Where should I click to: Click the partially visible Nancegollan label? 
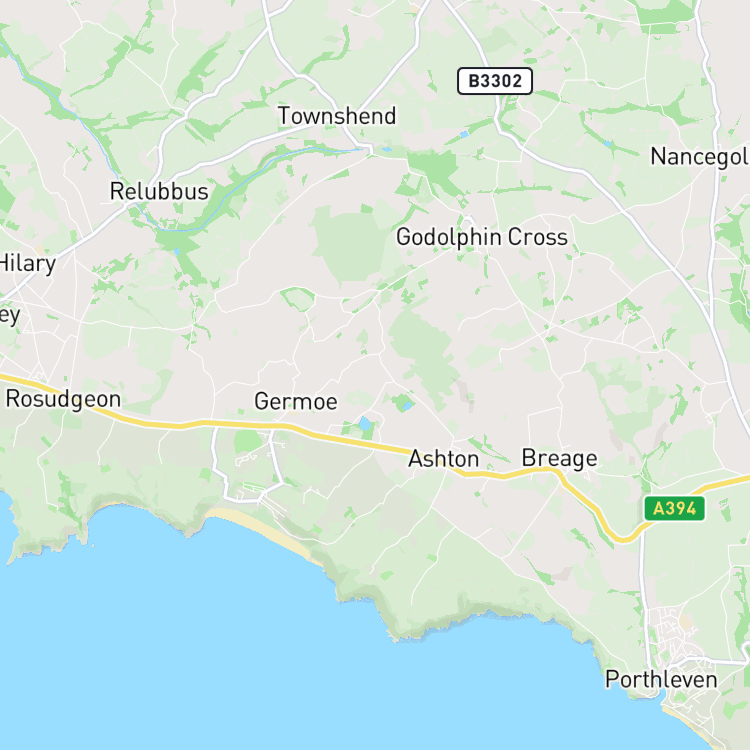(700, 157)
